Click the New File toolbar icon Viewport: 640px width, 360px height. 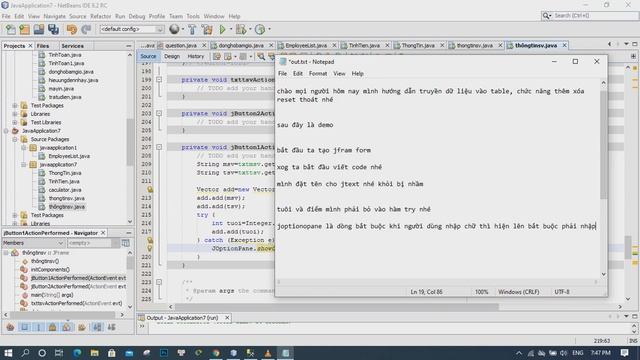pos(11,29)
